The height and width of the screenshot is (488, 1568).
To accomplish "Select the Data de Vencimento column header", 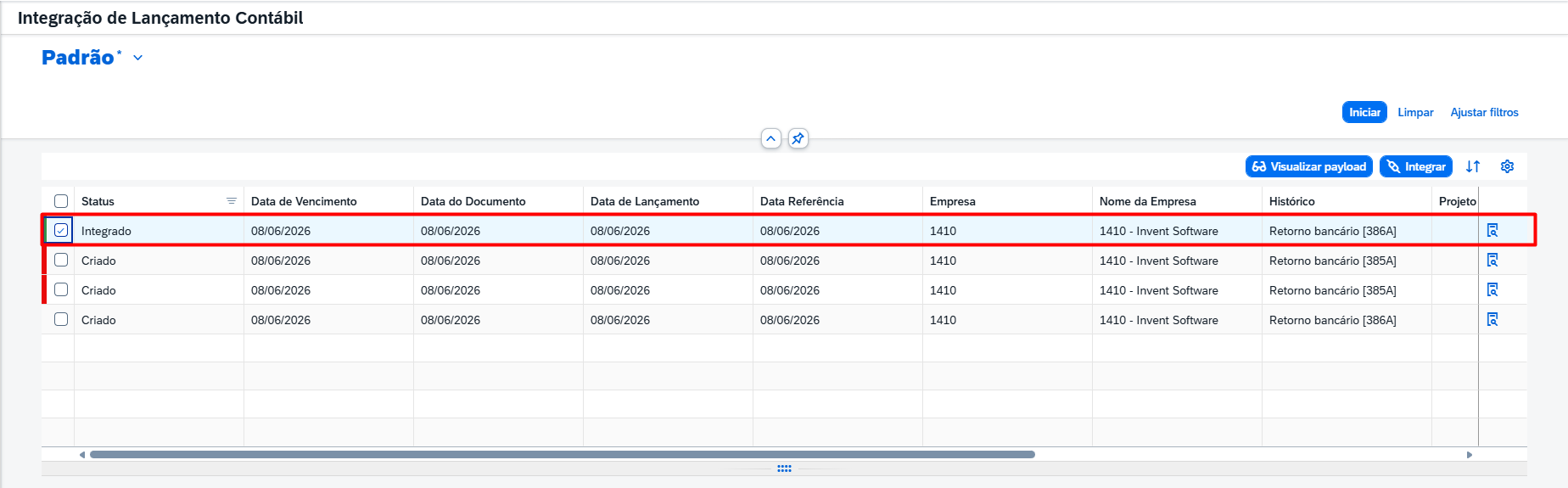I will 328,201.
